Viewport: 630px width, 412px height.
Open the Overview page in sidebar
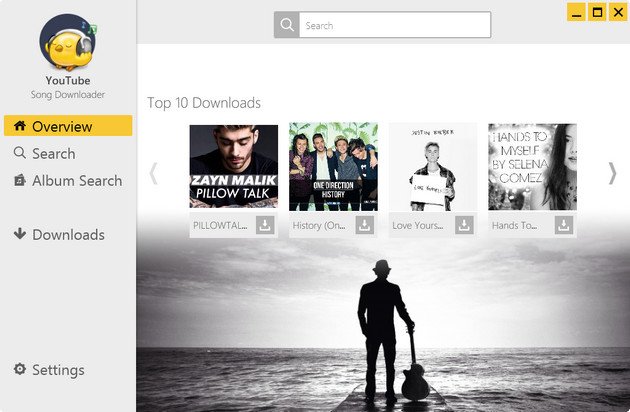click(68, 126)
